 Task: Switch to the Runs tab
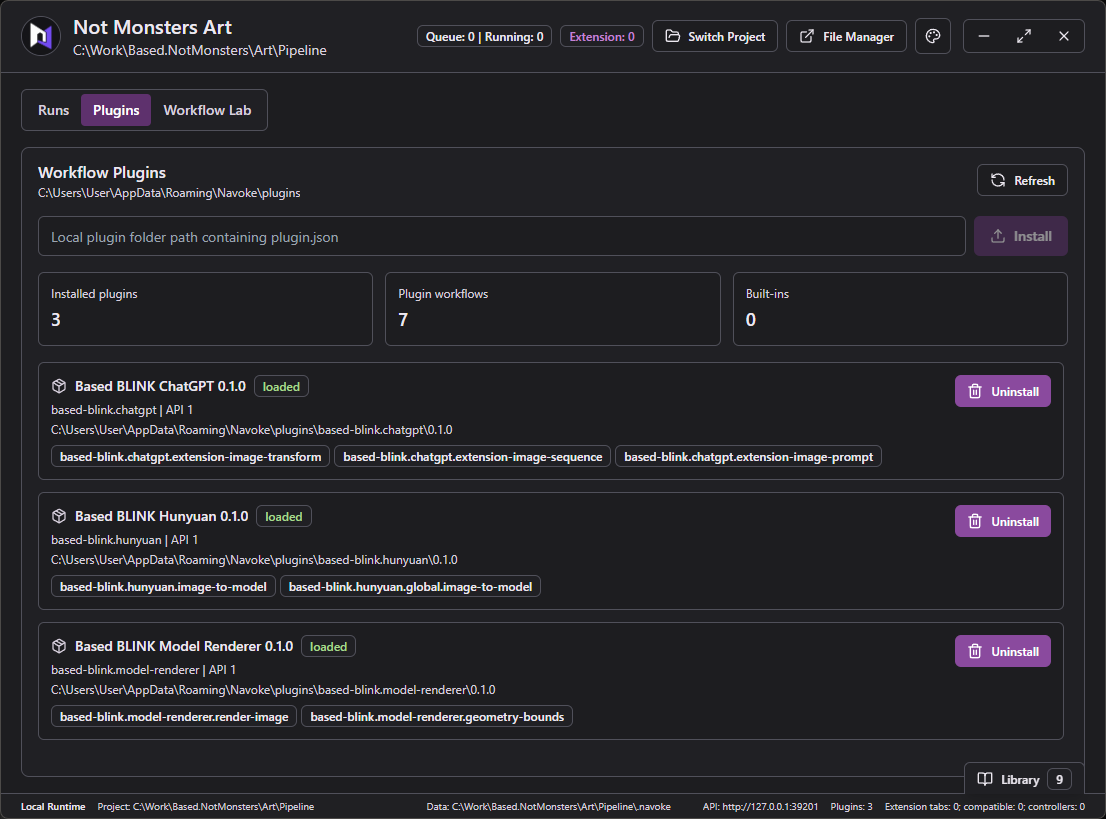coord(54,110)
